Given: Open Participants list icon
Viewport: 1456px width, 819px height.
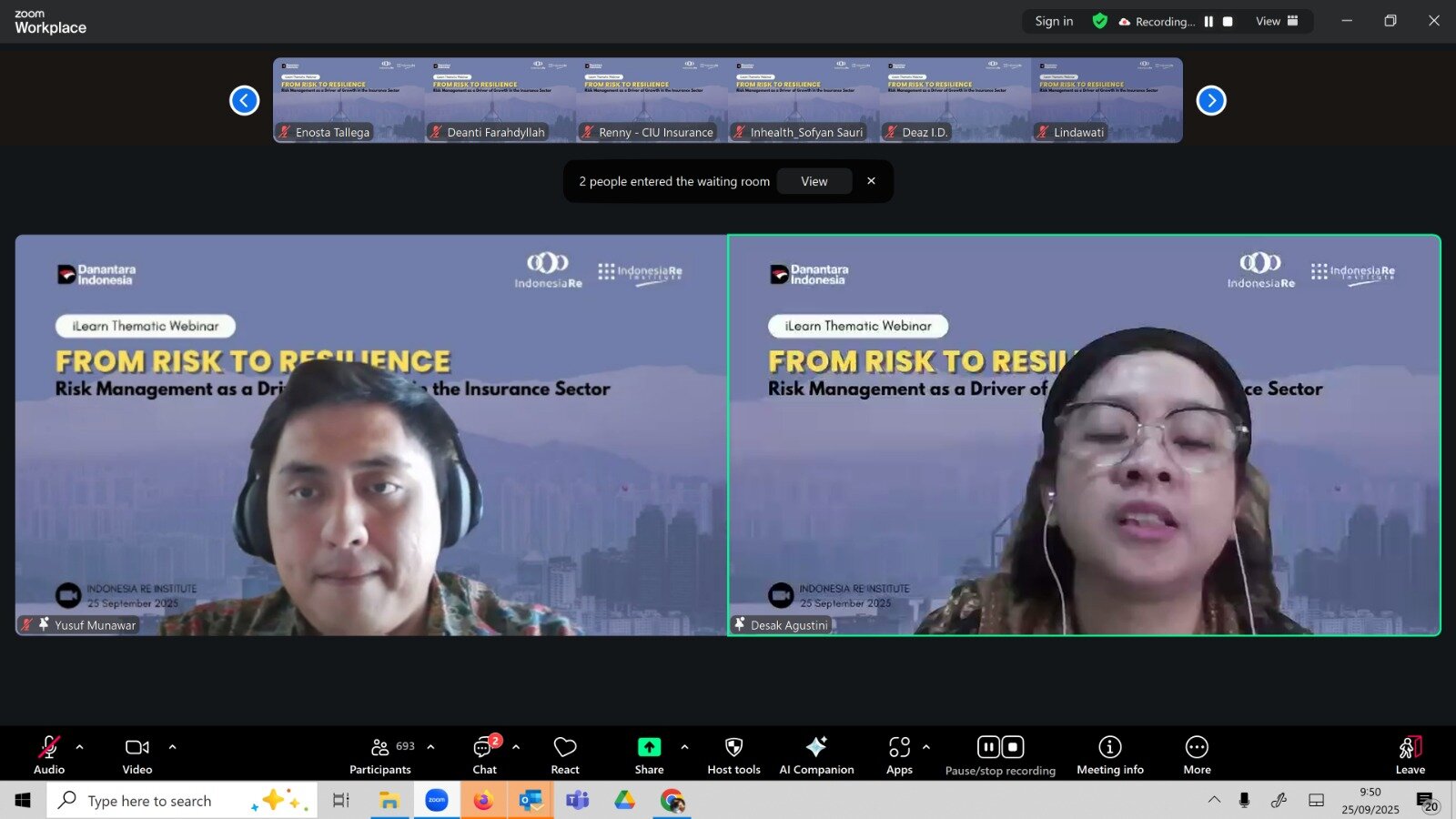Looking at the screenshot, I should pyautogui.click(x=380, y=747).
